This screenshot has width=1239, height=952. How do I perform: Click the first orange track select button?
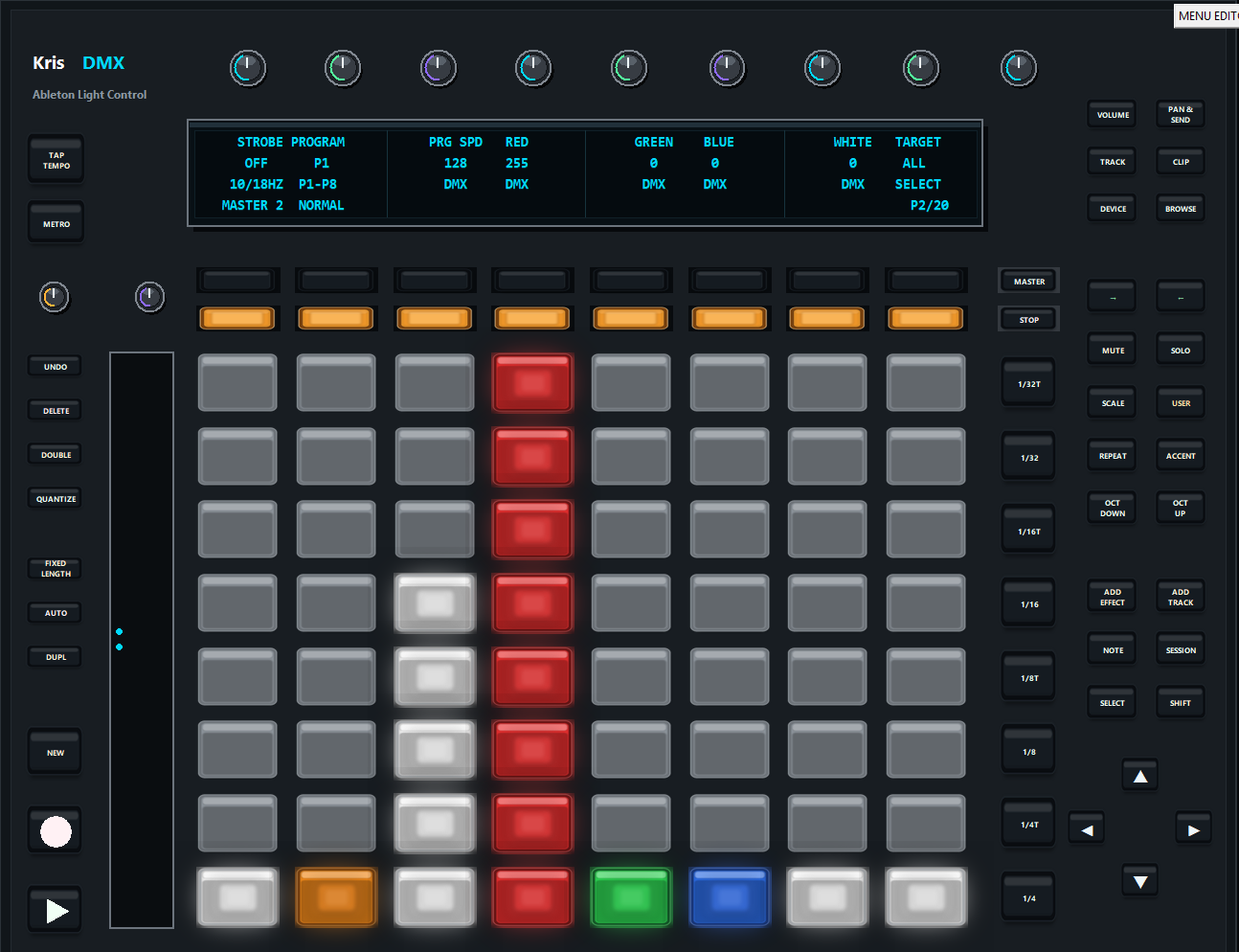[x=237, y=318]
